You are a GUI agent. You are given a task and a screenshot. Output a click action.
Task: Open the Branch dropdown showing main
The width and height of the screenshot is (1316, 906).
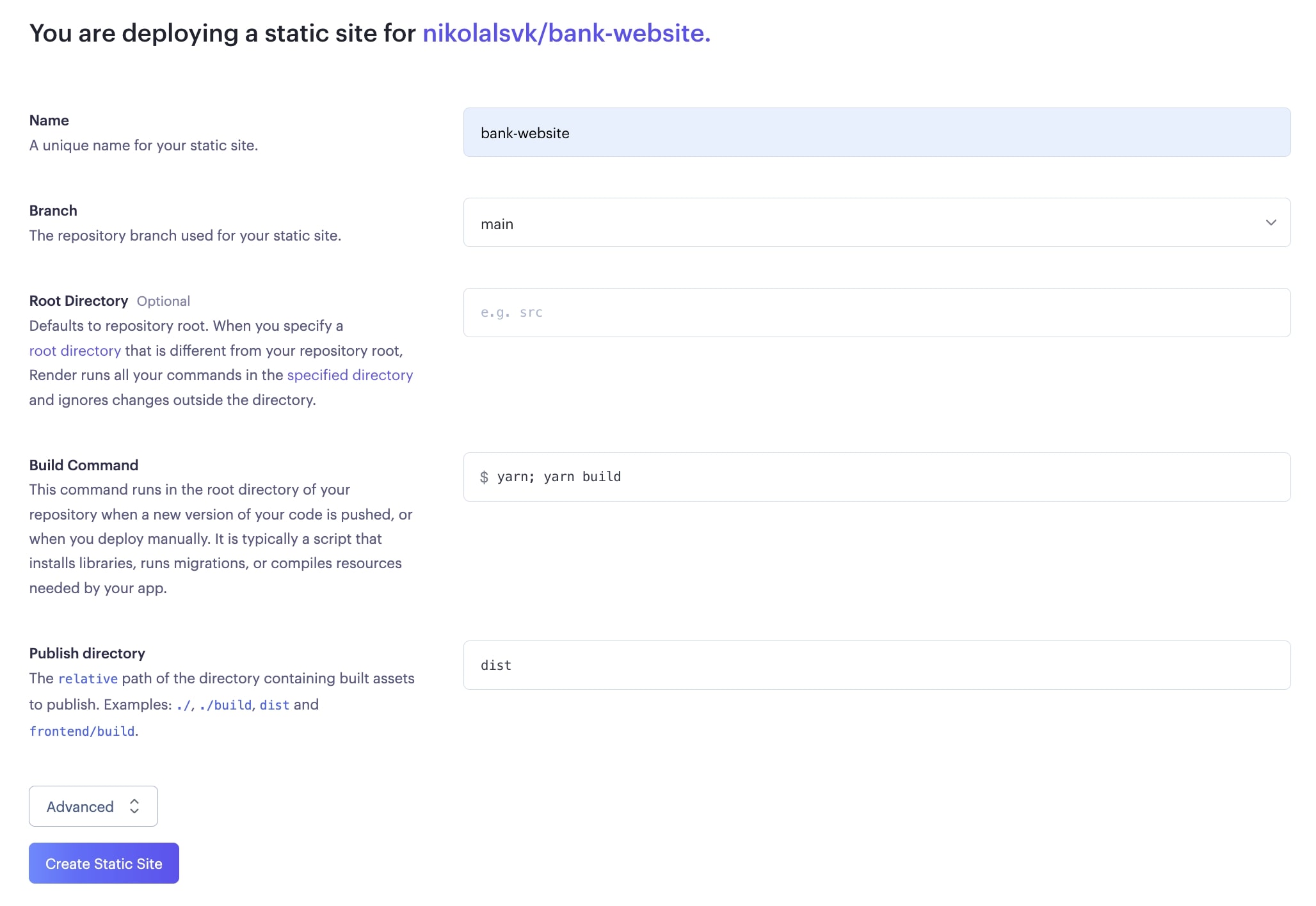[876, 223]
